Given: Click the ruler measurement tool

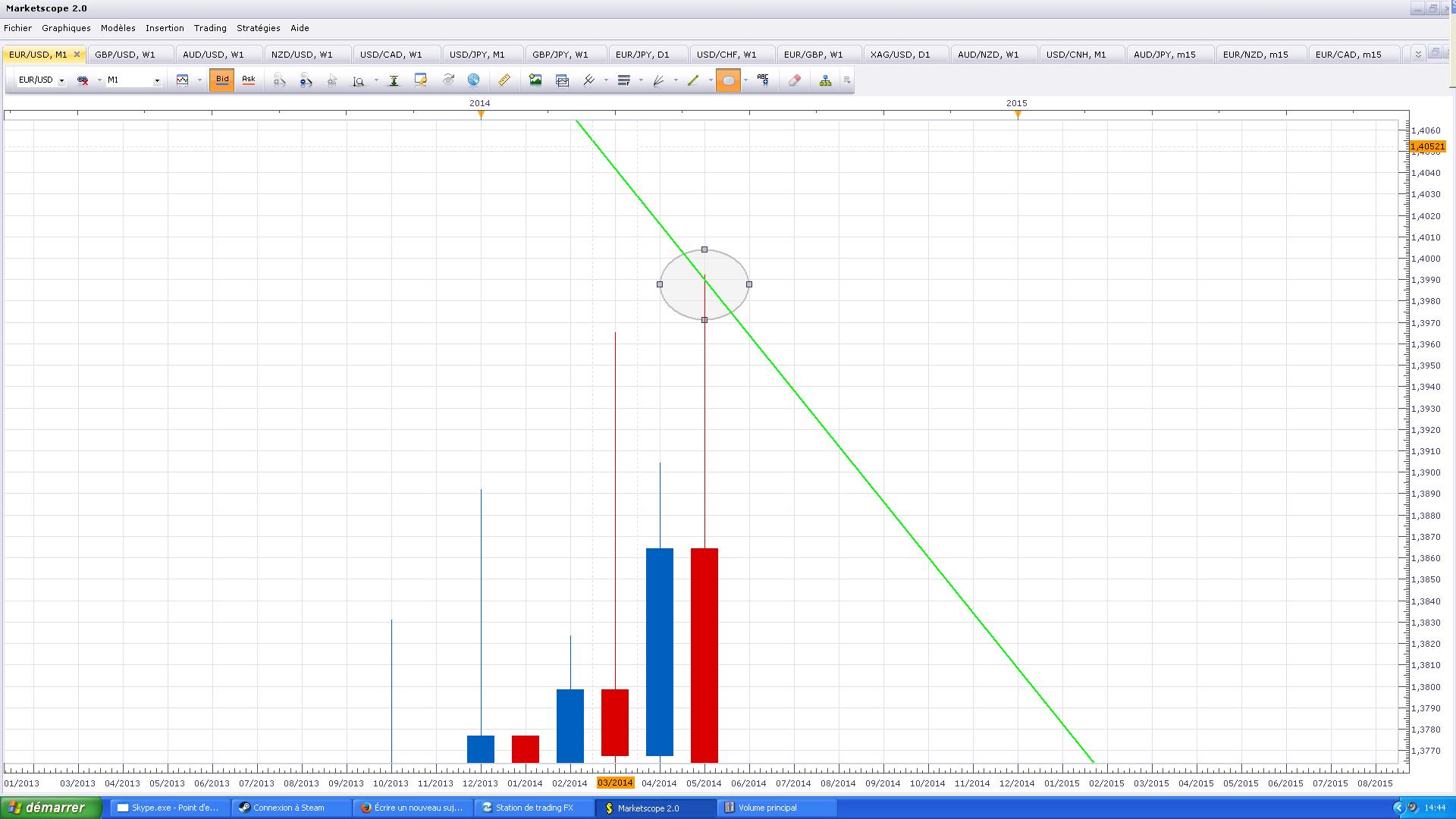Looking at the screenshot, I should click(x=504, y=80).
